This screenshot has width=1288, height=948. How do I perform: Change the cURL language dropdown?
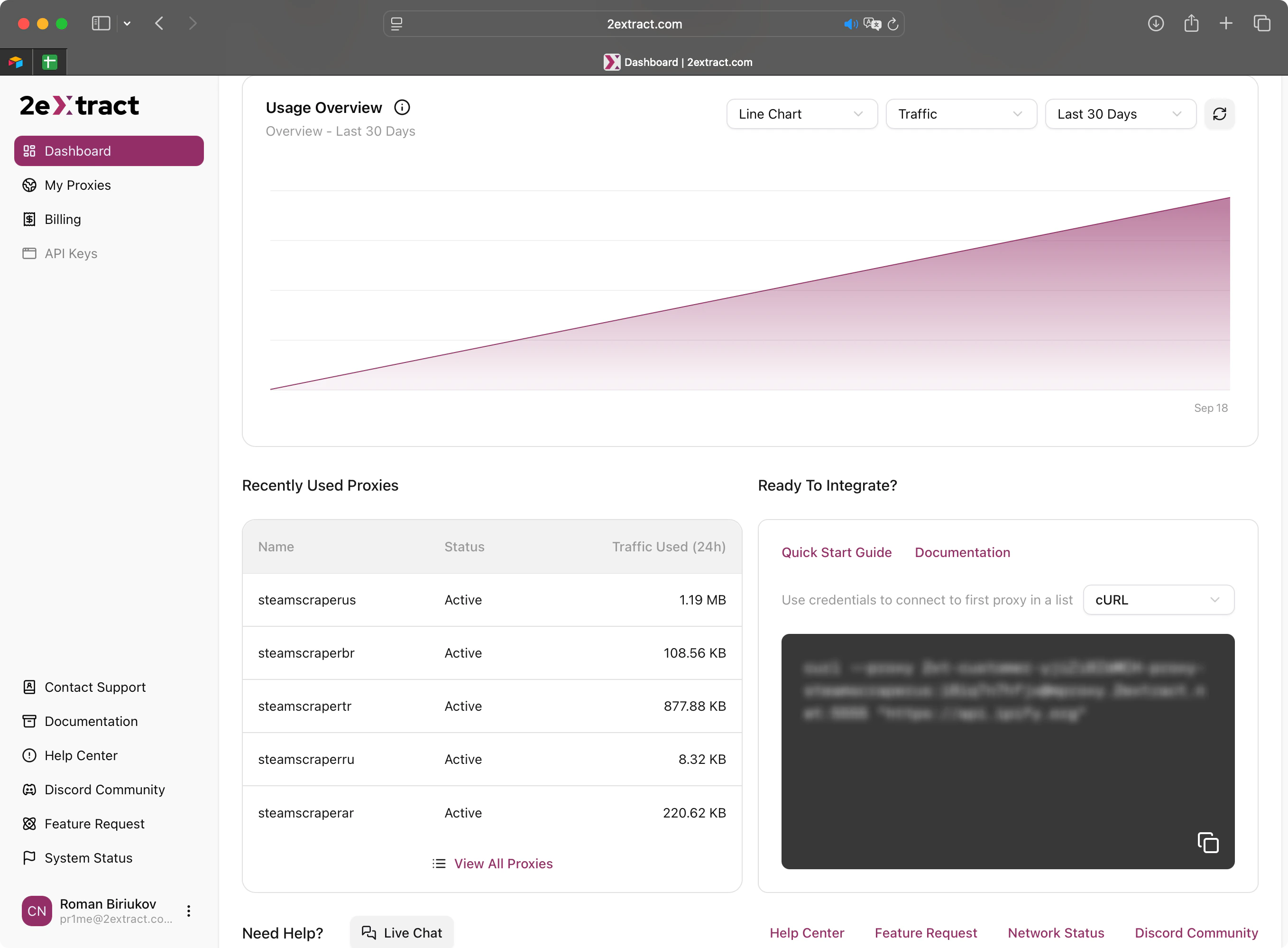pos(1158,600)
